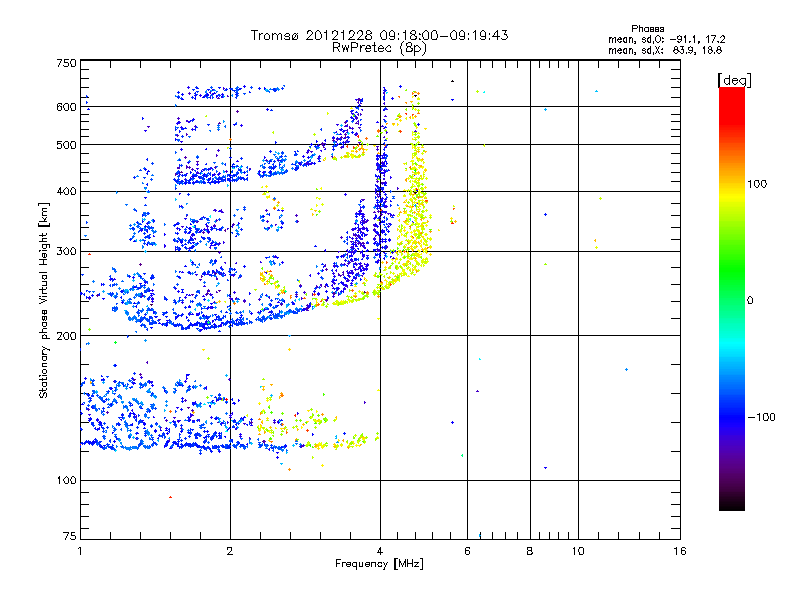800x600 pixels.
Task: Click the x-axis tick label '10'
Action: click(x=578, y=551)
